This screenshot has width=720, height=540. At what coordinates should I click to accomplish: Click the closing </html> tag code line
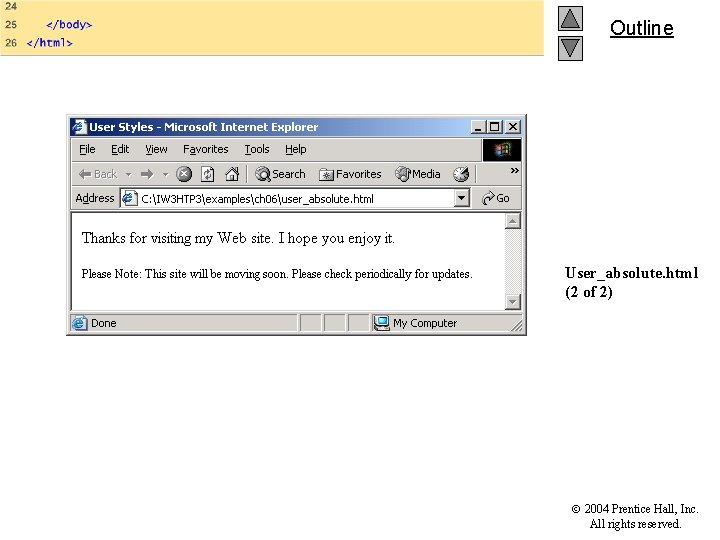tap(50, 43)
